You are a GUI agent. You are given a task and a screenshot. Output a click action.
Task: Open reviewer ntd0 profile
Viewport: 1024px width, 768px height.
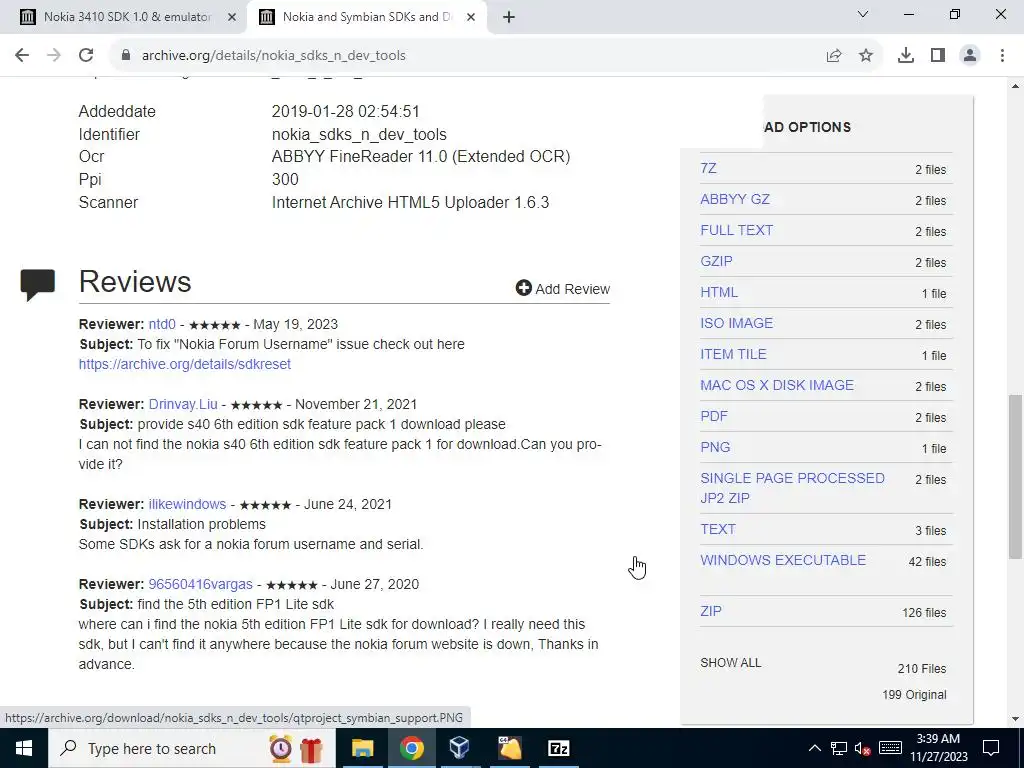(x=162, y=324)
